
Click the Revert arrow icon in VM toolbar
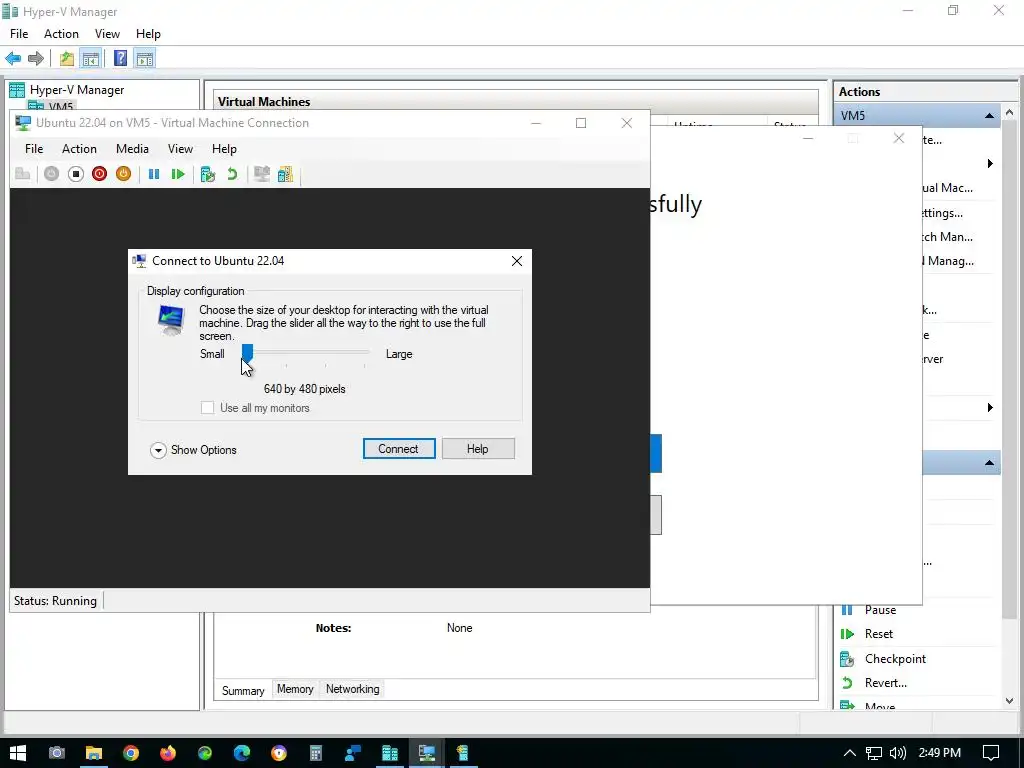[x=232, y=174]
